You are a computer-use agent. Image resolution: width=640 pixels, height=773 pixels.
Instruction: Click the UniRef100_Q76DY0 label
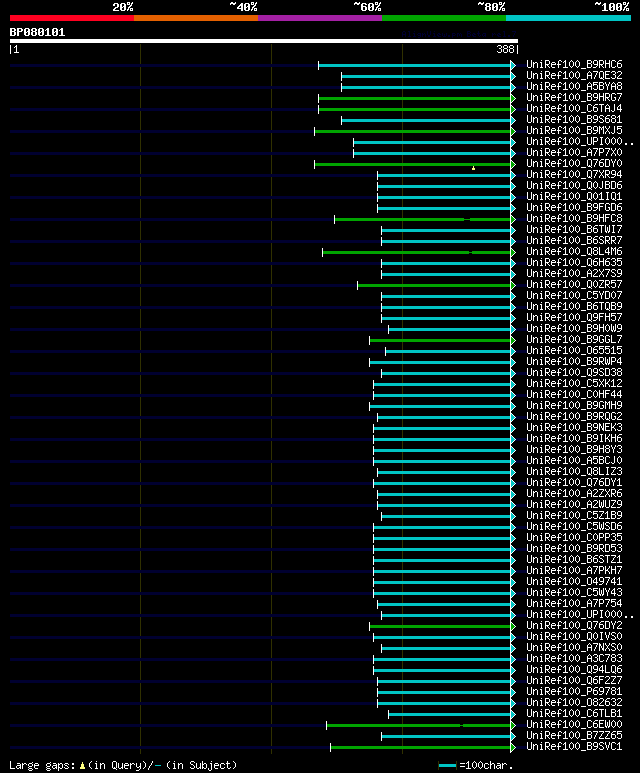click(574, 164)
